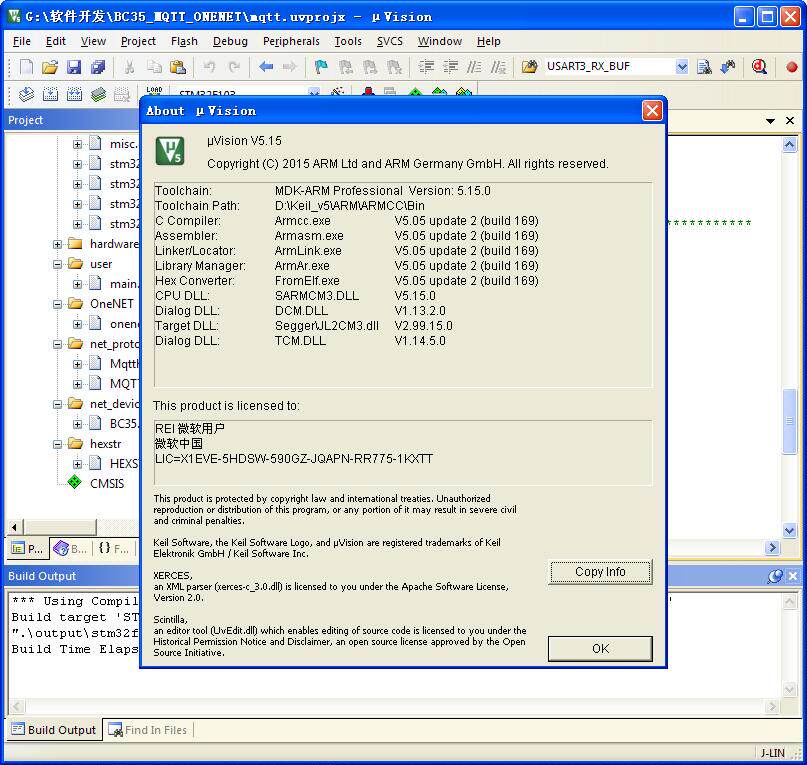Click the red breakpoint circle icon
Image resolution: width=807 pixels, height=765 pixels.
click(792, 67)
